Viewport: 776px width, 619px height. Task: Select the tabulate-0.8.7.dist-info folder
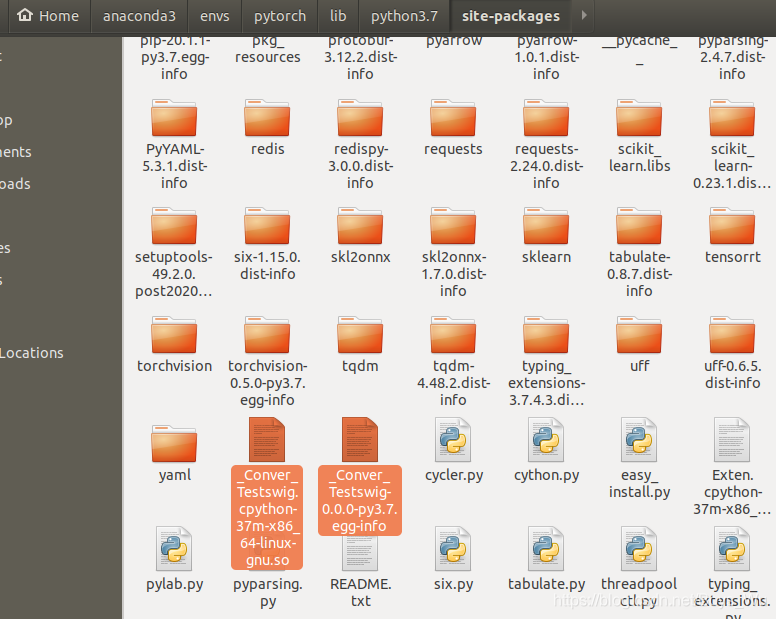[639, 226]
